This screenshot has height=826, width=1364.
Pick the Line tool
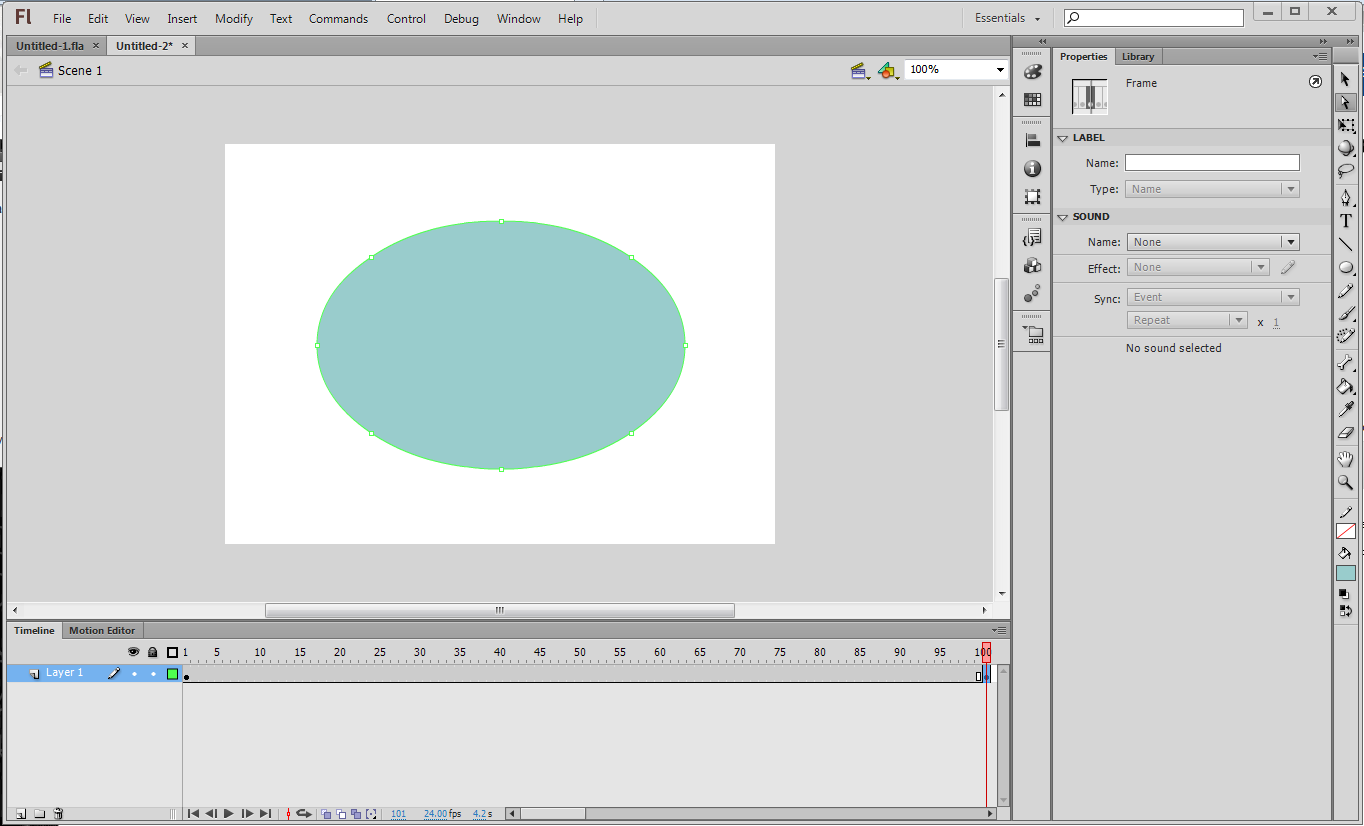[x=1345, y=244]
